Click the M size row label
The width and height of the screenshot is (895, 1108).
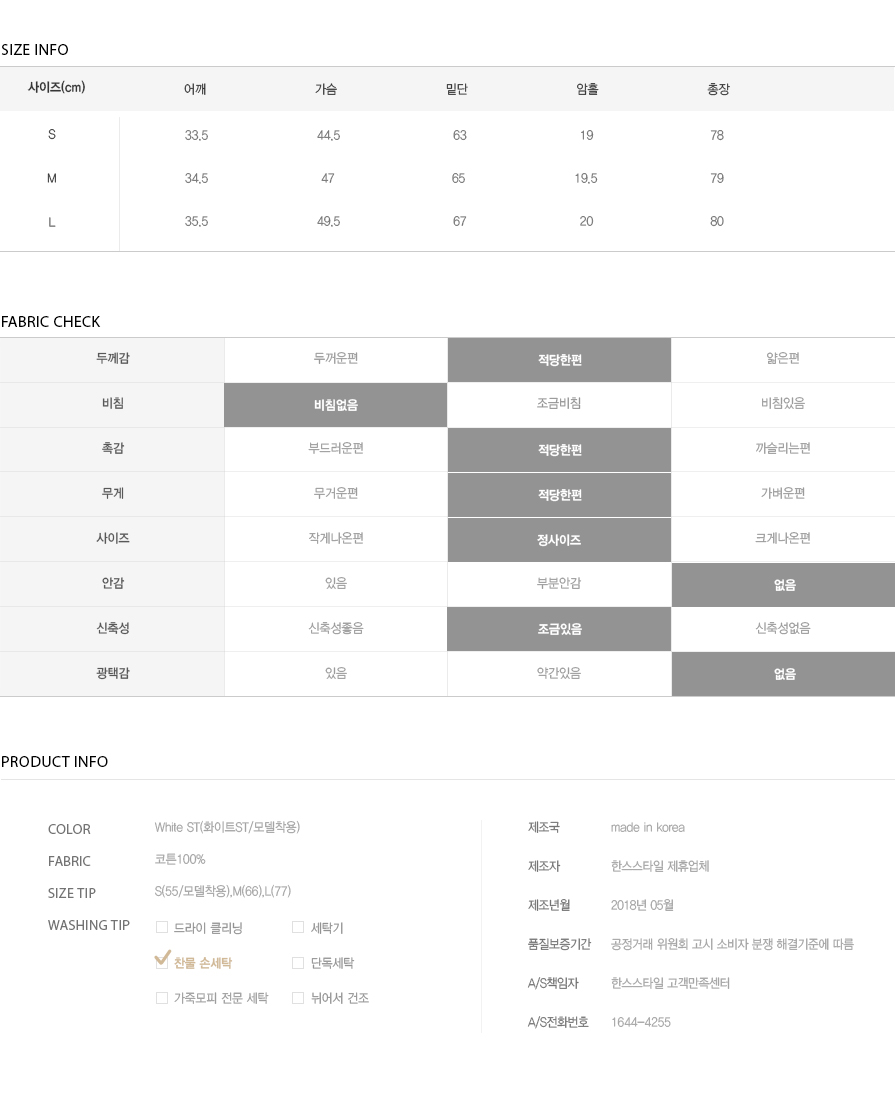click(52, 178)
